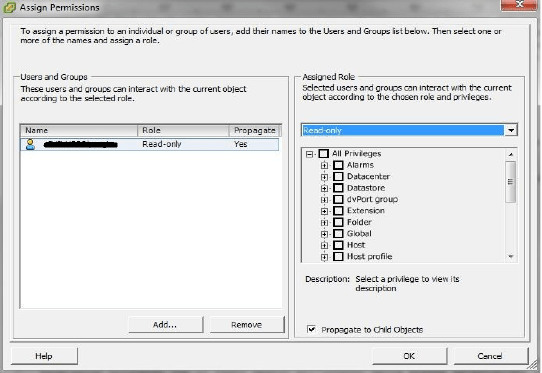Check the Alarms privilege checkbox

[338, 165]
